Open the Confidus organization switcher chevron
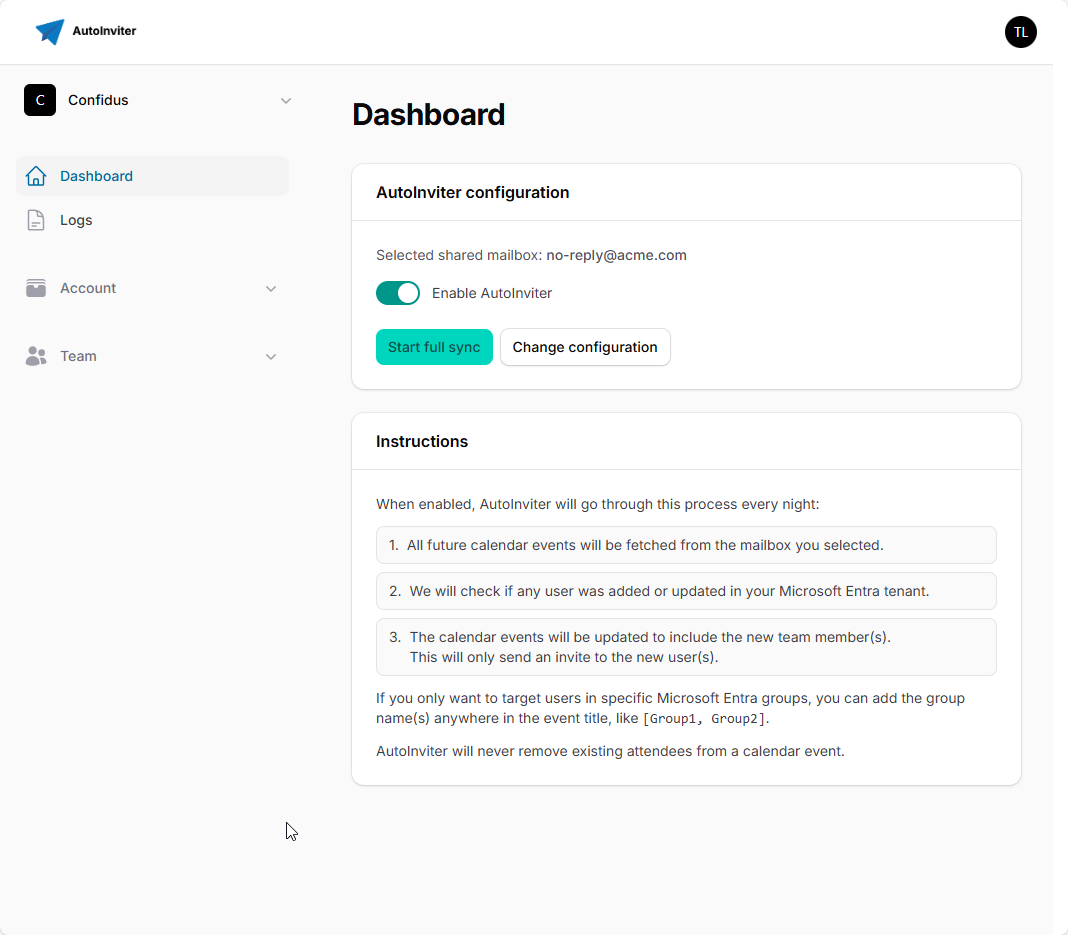Viewport: 1068px width, 935px height. pyautogui.click(x=286, y=100)
